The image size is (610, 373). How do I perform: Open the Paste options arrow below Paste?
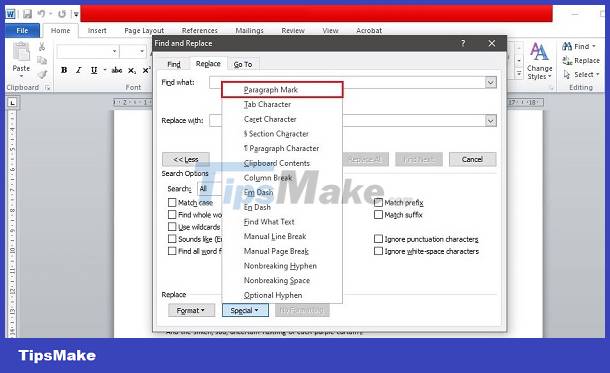tap(21, 75)
